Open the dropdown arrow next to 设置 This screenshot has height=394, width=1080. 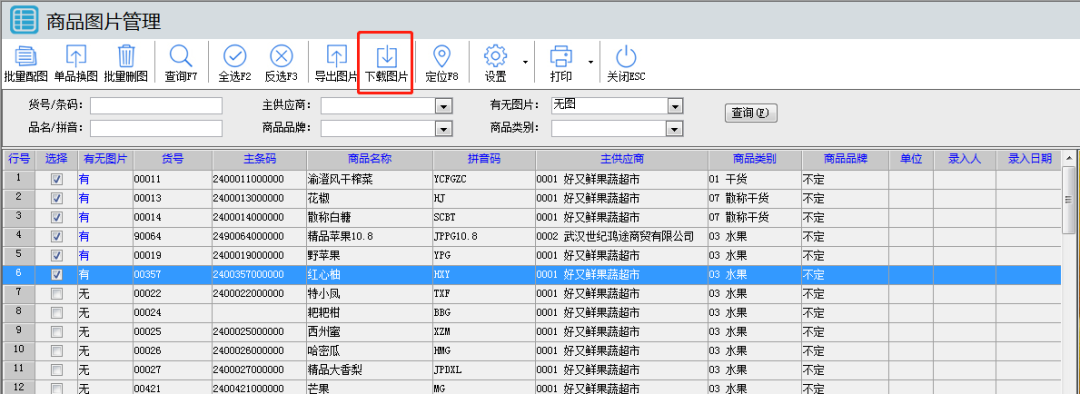point(525,63)
